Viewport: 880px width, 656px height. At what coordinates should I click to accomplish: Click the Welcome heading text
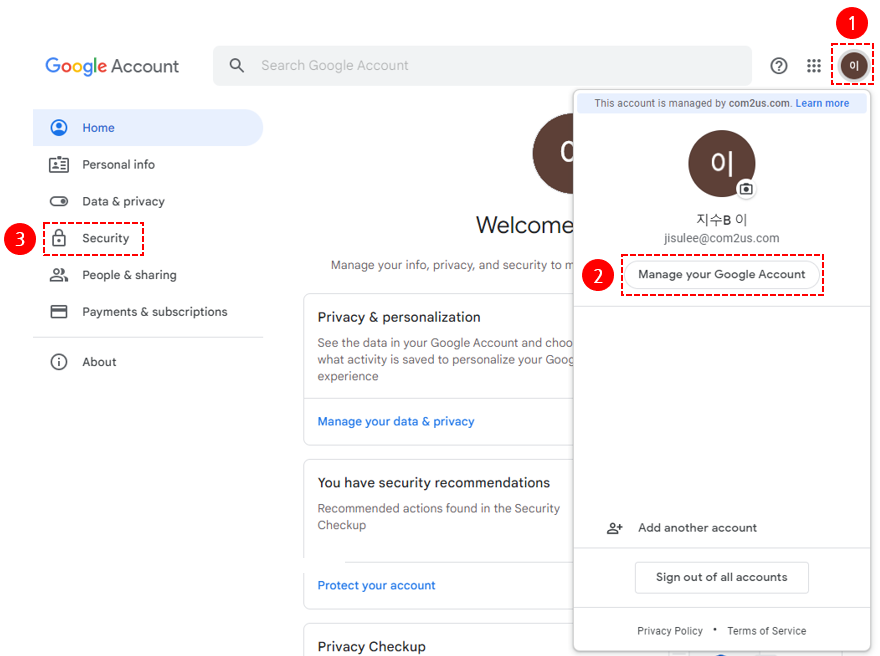pyautogui.click(x=525, y=225)
